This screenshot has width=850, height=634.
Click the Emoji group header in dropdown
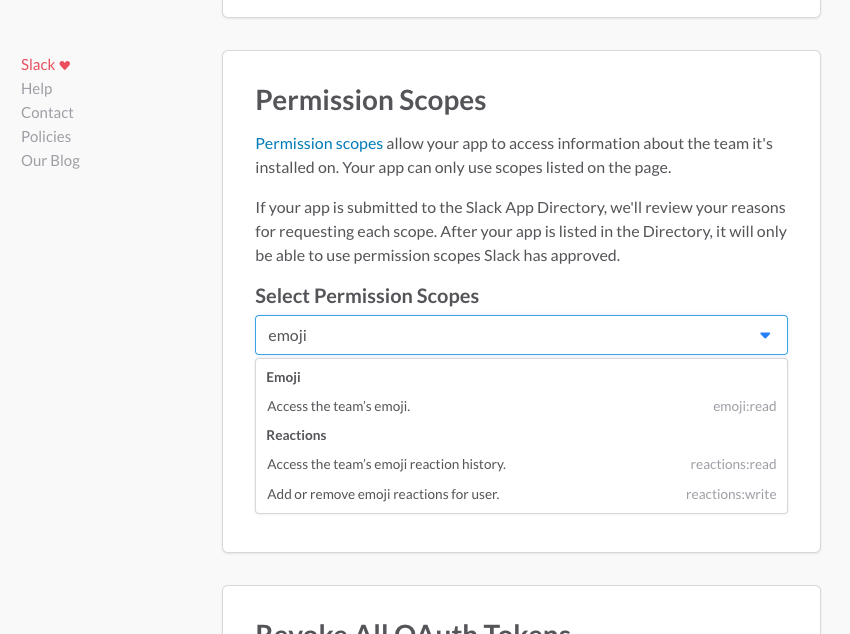[283, 377]
